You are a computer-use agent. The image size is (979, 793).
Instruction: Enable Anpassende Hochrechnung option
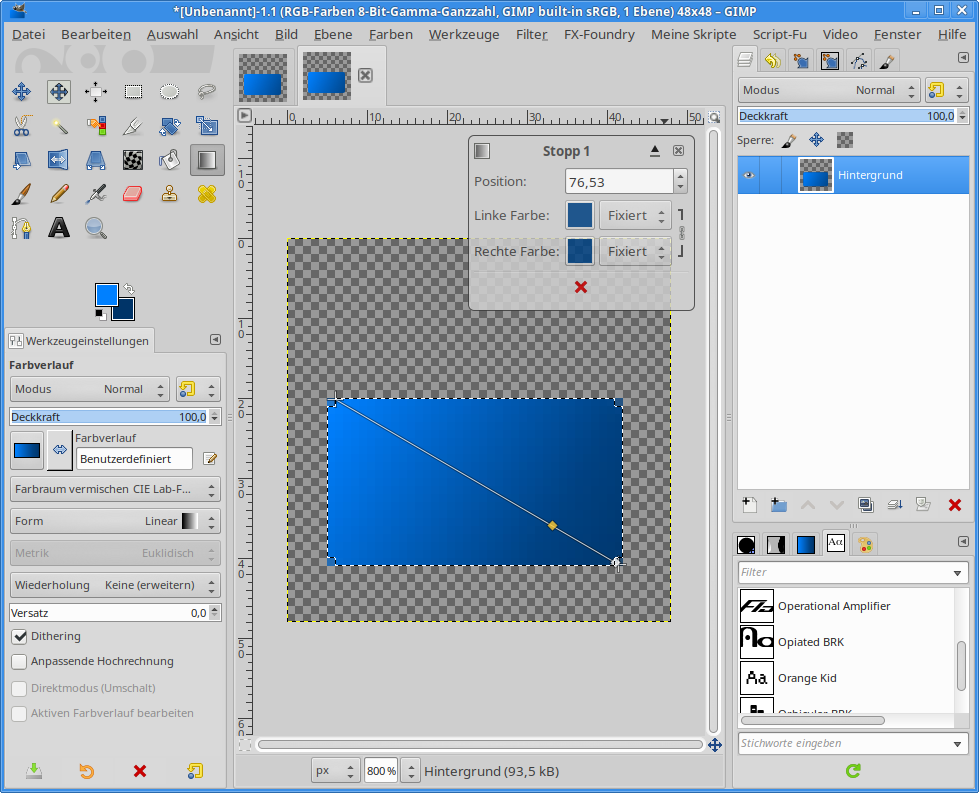(19, 661)
